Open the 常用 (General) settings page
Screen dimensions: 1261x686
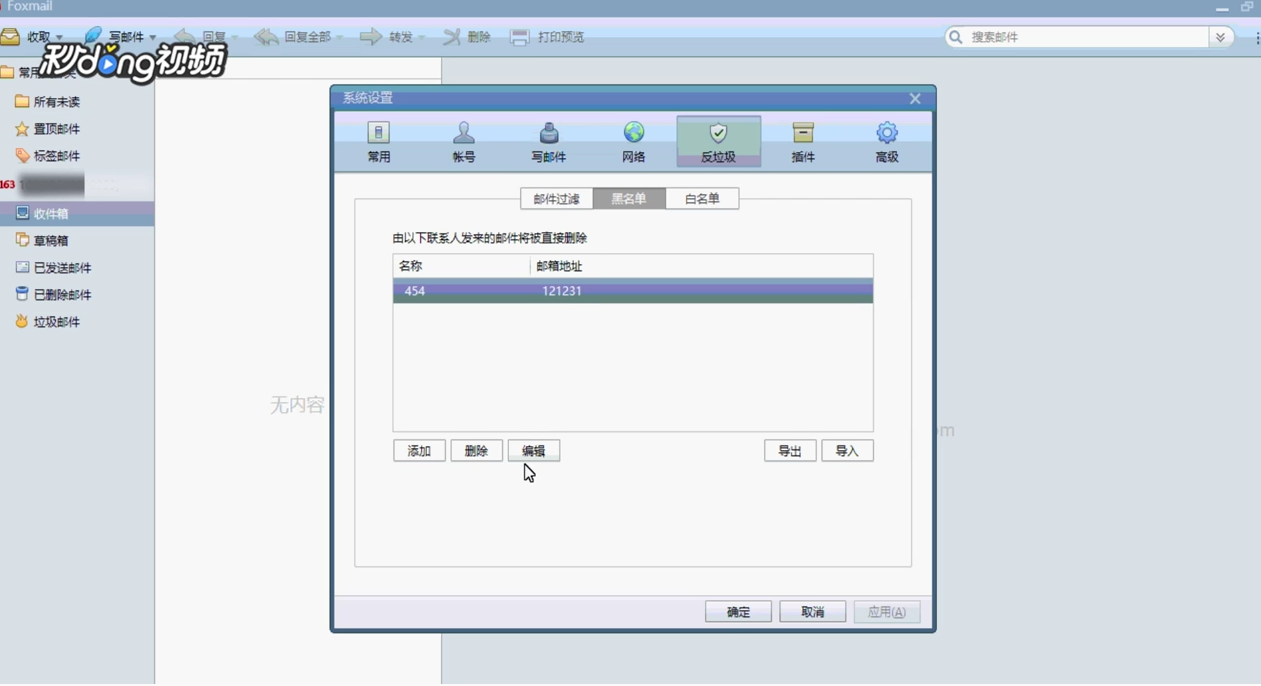[378, 140]
